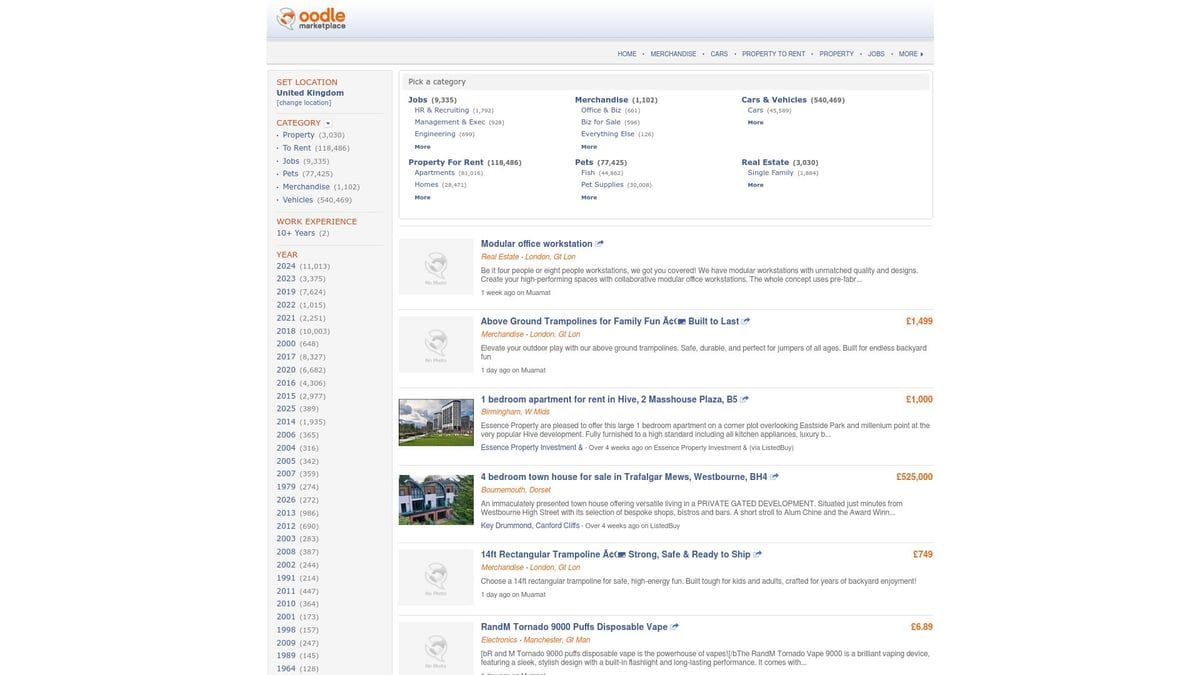Open PROPERTY TO RENT in top navigation
The height and width of the screenshot is (675, 1200).
[773, 54]
